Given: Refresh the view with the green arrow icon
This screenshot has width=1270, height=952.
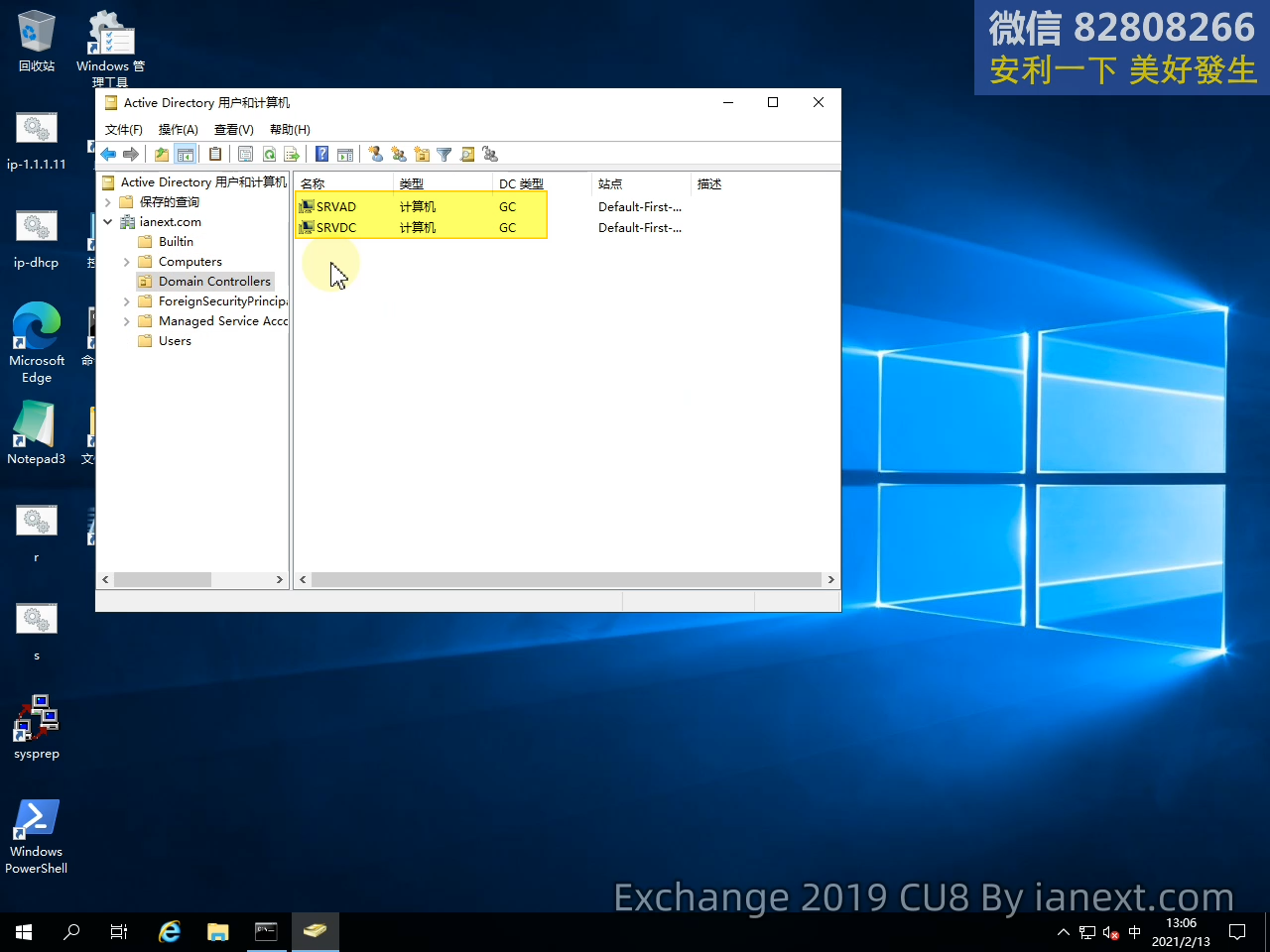Looking at the screenshot, I should tap(269, 155).
